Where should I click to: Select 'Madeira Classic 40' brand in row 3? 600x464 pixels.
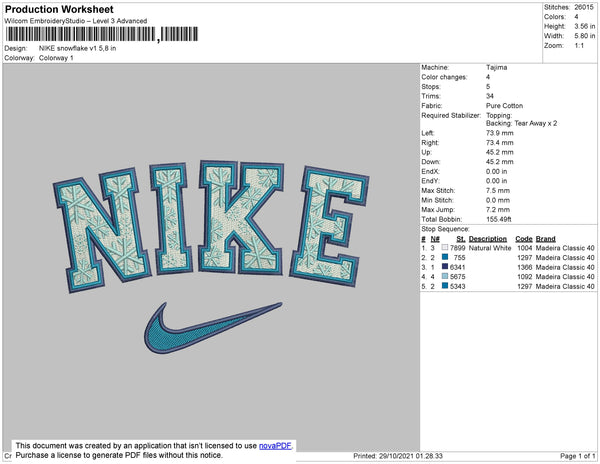point(565,267)
